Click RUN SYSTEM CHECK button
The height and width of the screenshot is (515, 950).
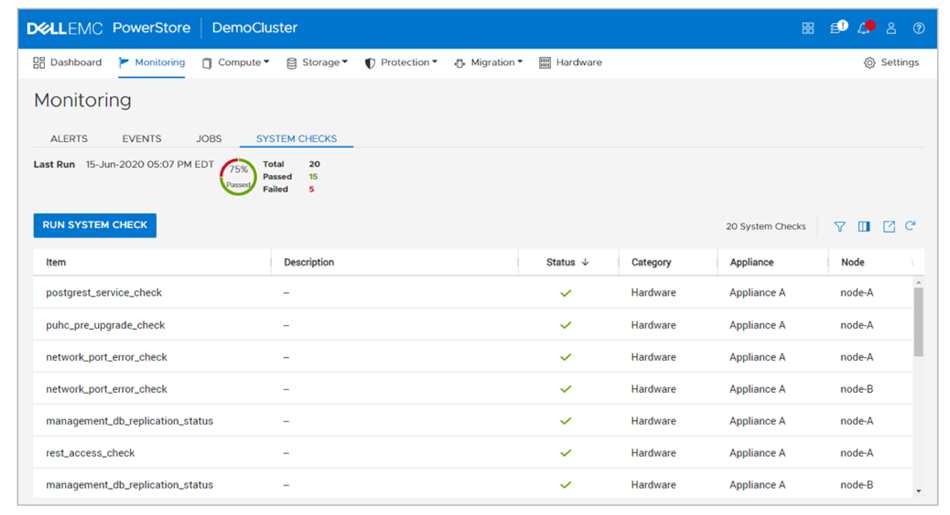point(95,225)
